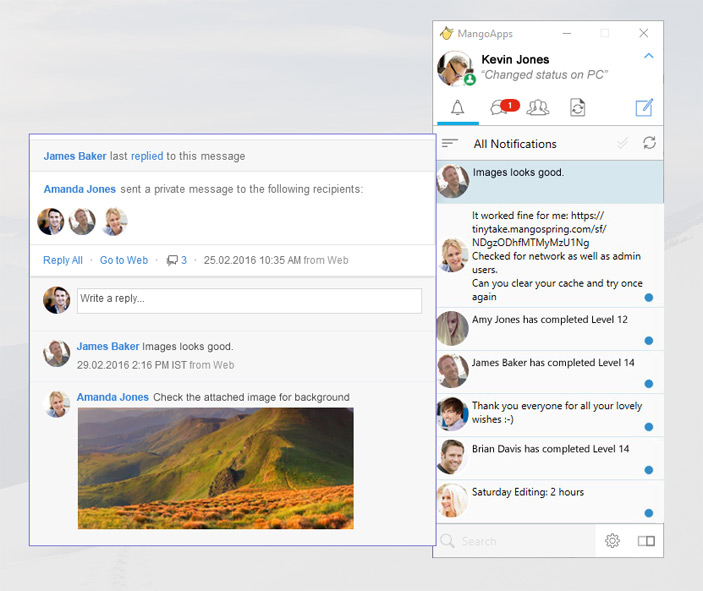Click unread dot on Brian Davis notification
This screenshot has height=591, width=703.
(x=649, y=470)
